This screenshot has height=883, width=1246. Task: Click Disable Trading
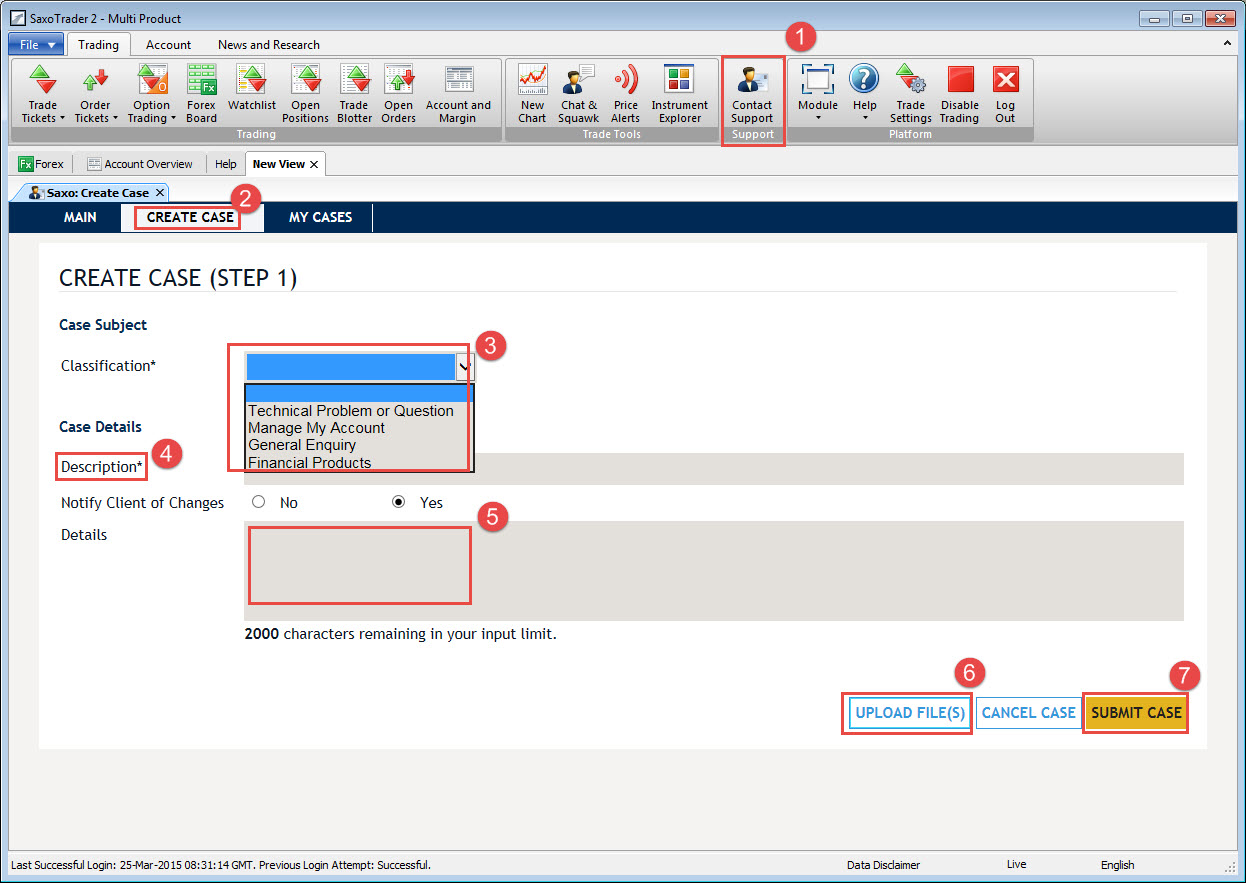click(959, 94)
